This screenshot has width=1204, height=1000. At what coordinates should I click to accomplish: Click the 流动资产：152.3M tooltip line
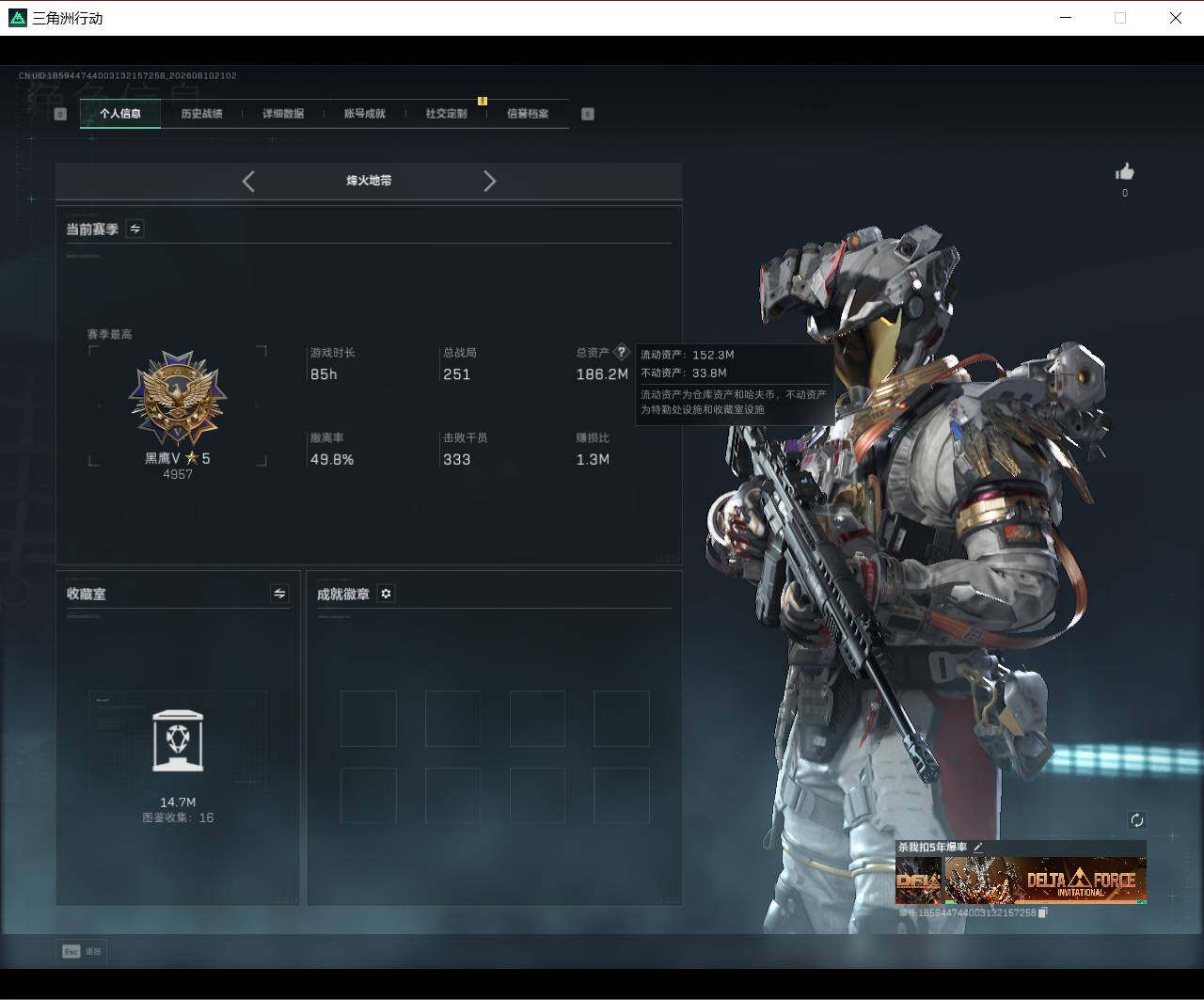[688, 355]
